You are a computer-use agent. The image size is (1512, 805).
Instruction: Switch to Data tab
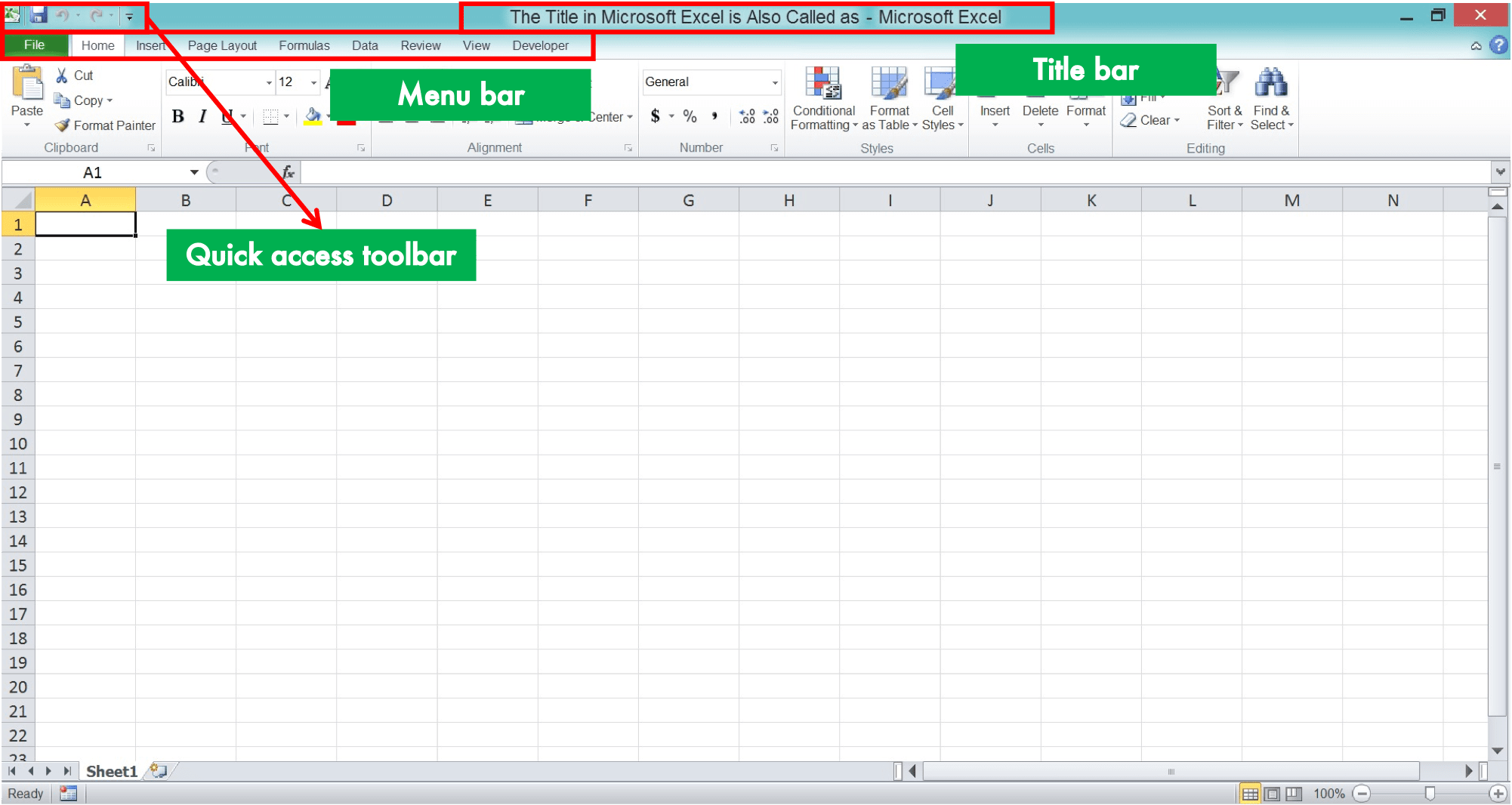(x=365, y=46)
